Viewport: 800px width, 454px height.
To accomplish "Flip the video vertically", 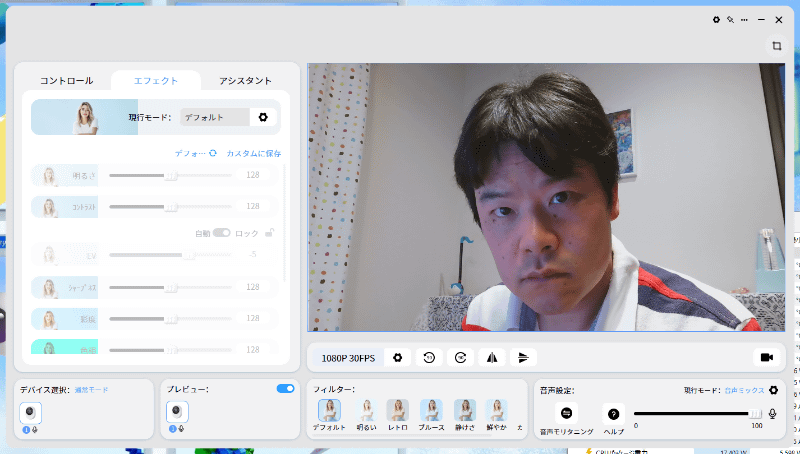I will pos(523,358).
